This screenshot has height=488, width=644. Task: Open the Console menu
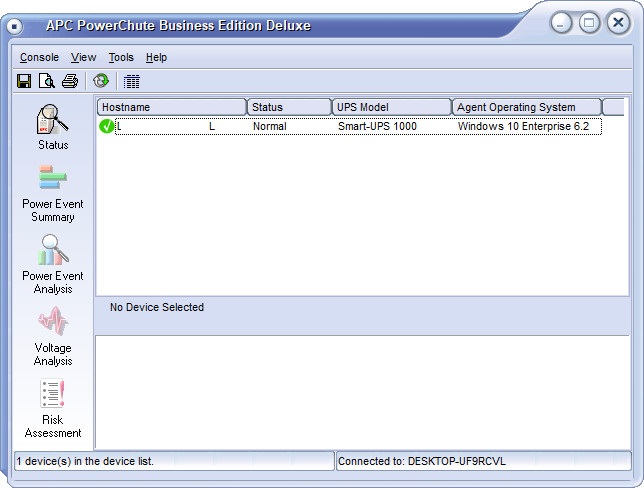point(39,58)
